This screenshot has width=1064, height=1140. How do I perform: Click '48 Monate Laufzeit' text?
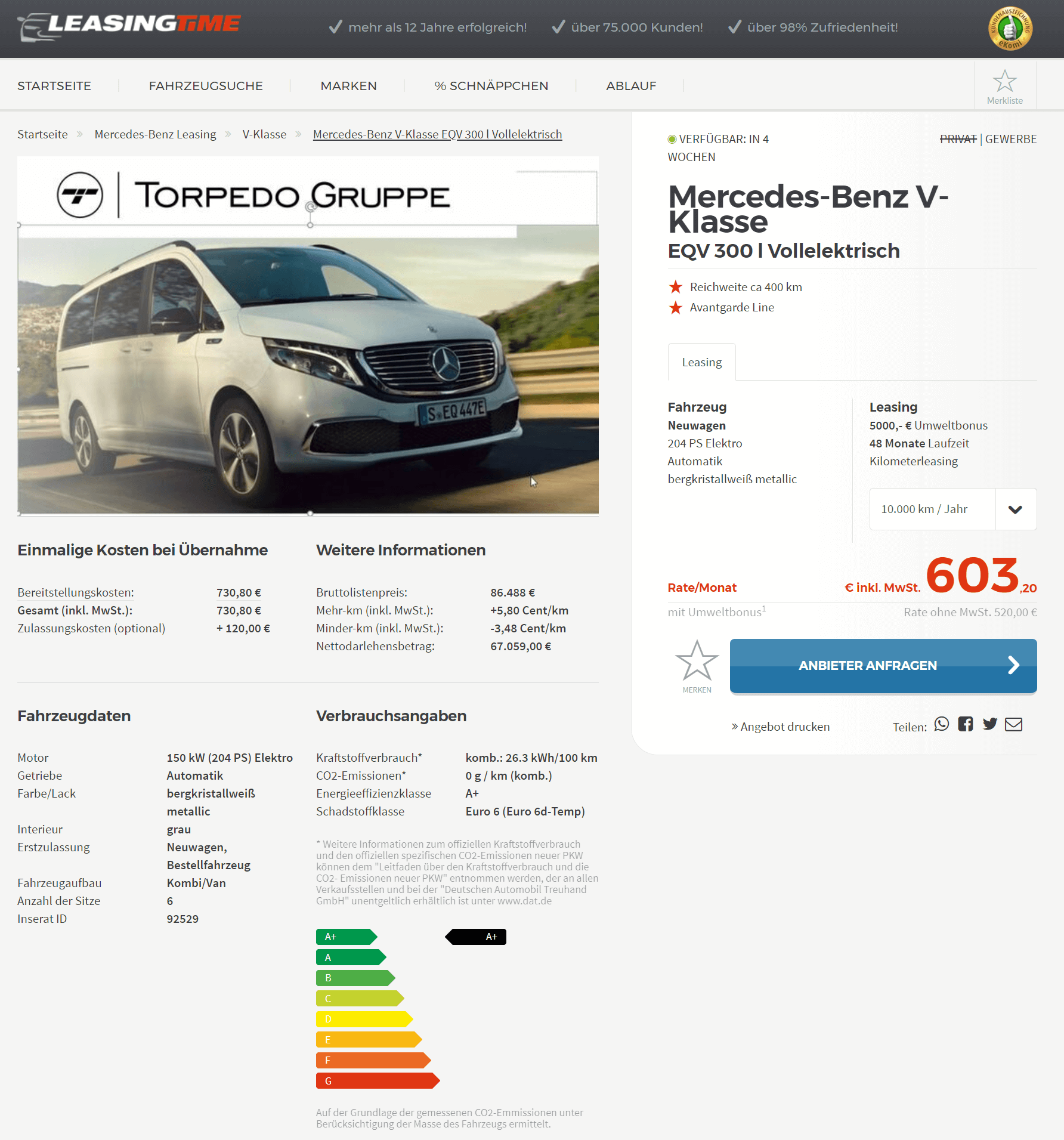coord(919,443)
